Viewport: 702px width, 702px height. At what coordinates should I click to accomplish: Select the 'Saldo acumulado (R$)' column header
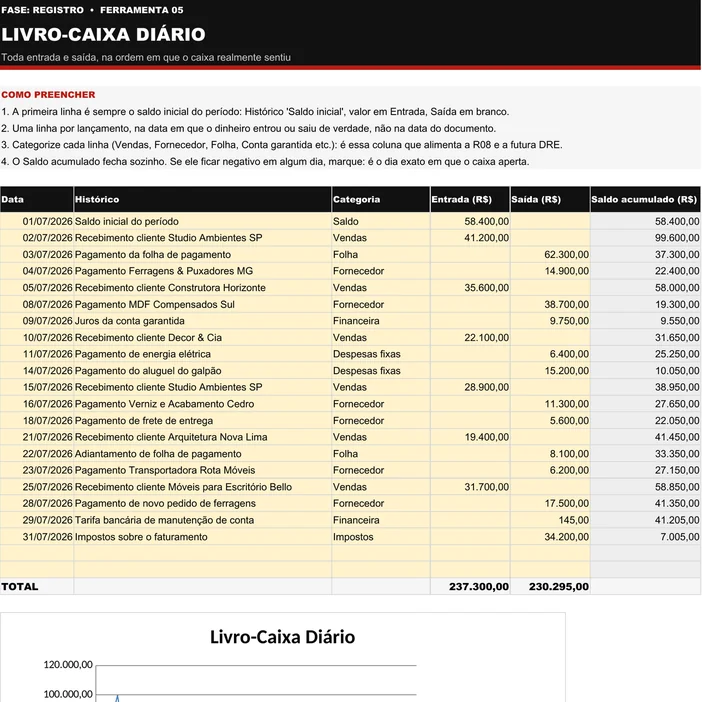pyautogui.click(x=646, y=199)
